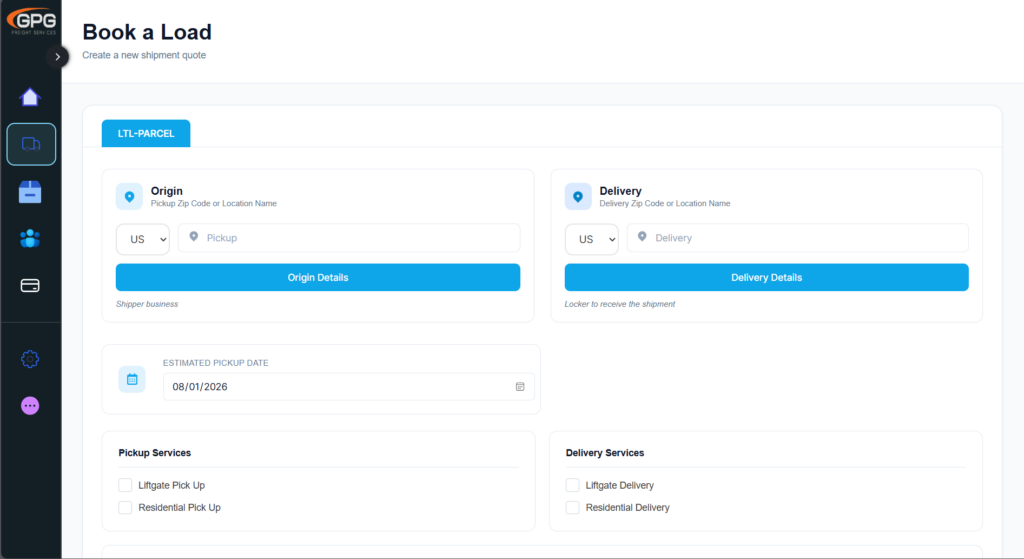Open the Delivery country dropdown
Viewport: 1024px width, 559px height.
[591, 239]
